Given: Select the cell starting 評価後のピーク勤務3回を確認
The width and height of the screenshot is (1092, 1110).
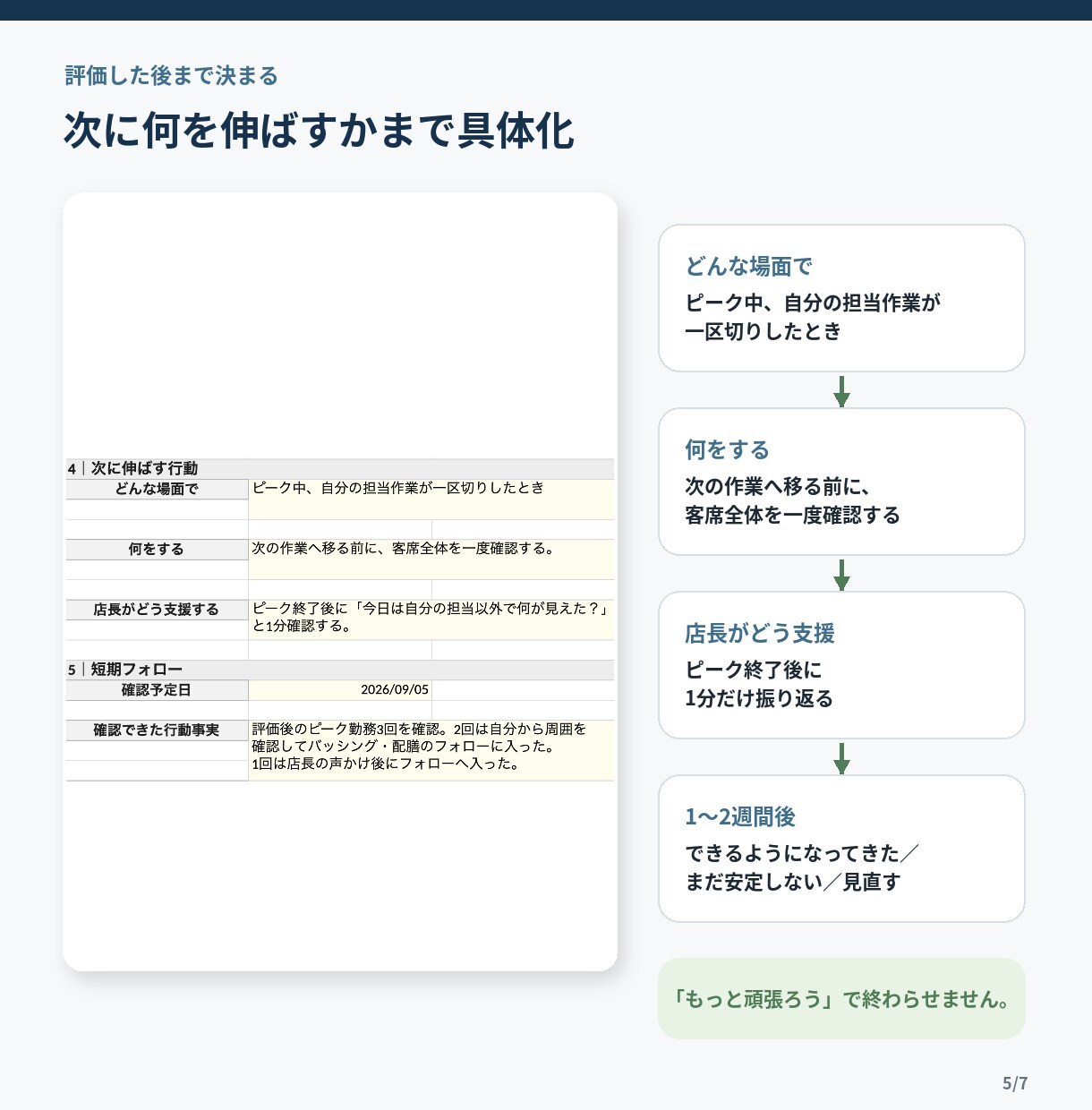Looking at the screenshot, I should pyautogui.click(x=431, y=750).
